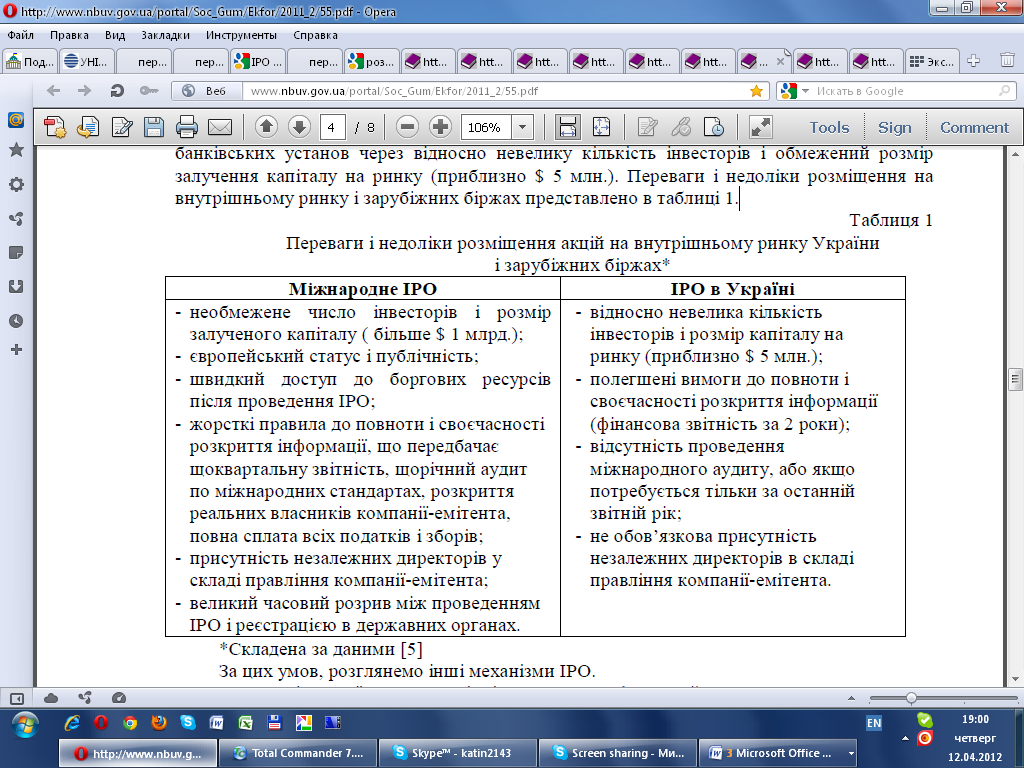This screenshot has height=768, width=1024.
Task: Zoom out with the minus button
Action: (x=407, y=127)
